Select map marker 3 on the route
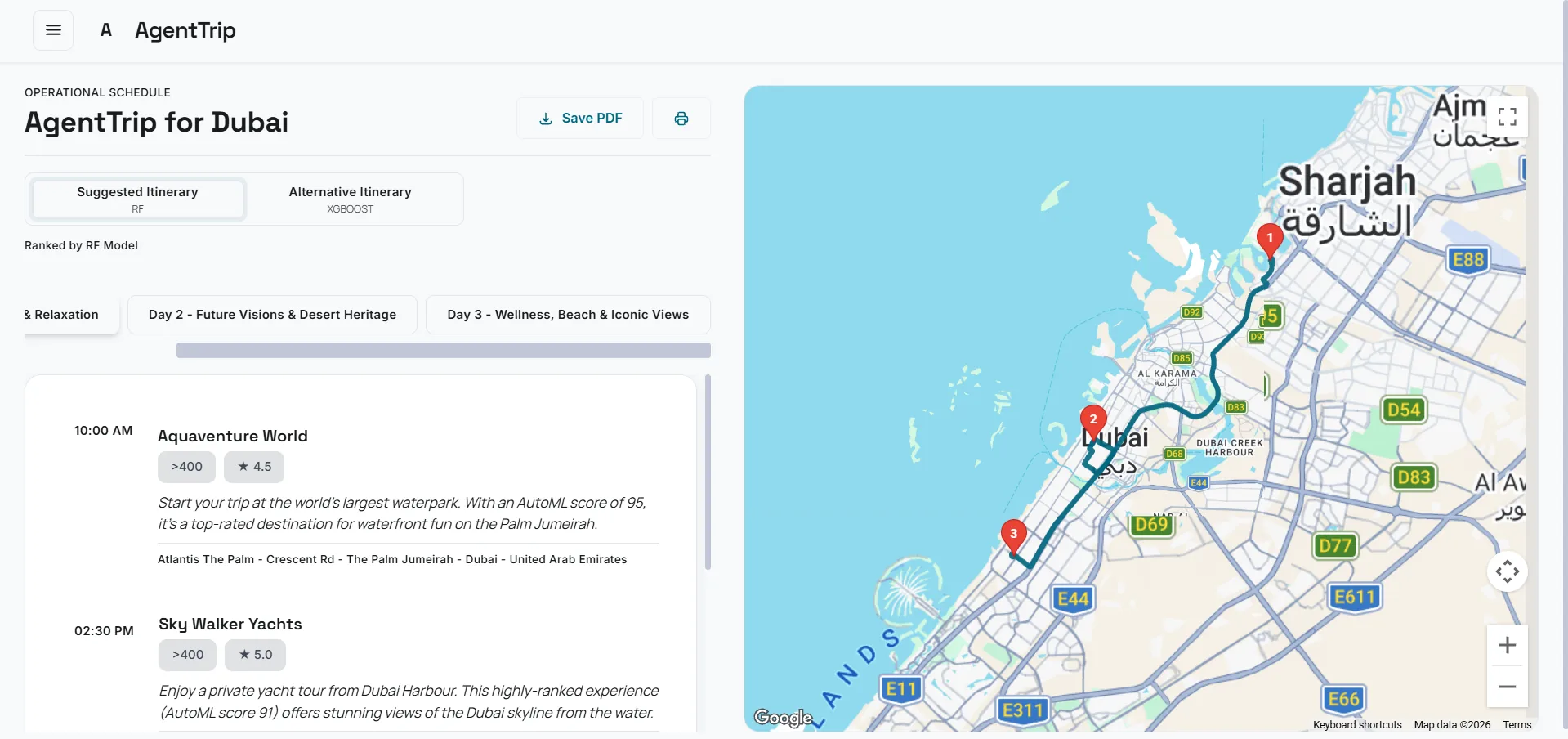Screen dimensions: 1568x739 [x=1014, y=535]
